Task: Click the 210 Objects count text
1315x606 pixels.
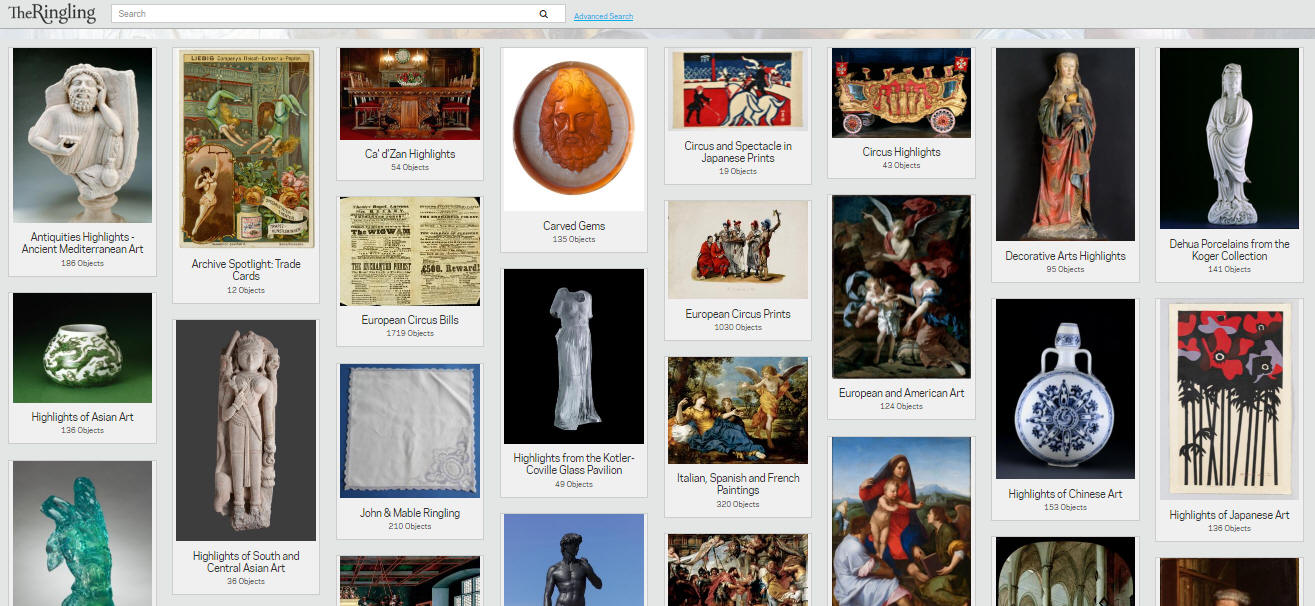Action: pyautogui.click(x=410, y=526)
